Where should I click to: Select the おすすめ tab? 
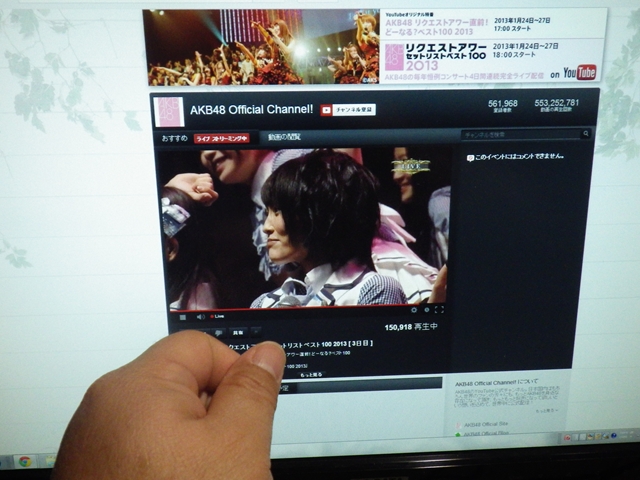[x=174, y=138]
